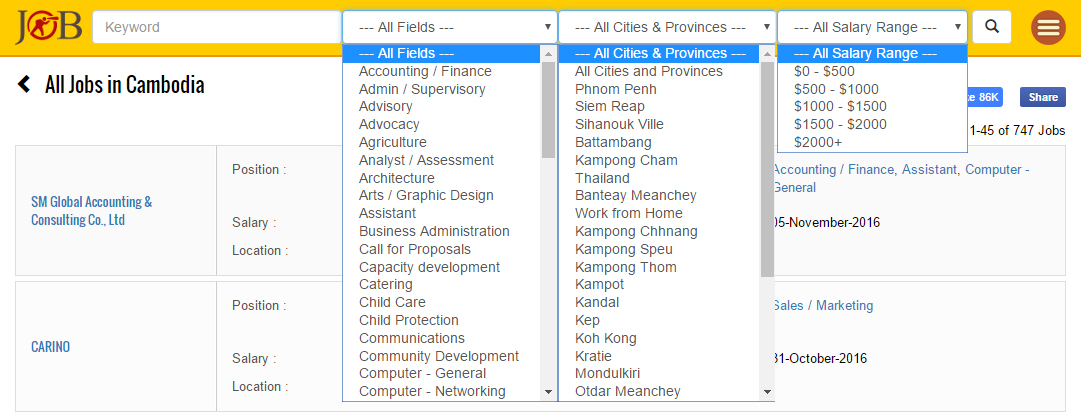Click the fields list scrollbar thumb
Viewport: 1081px width, 416px height.
click(549, 110)
